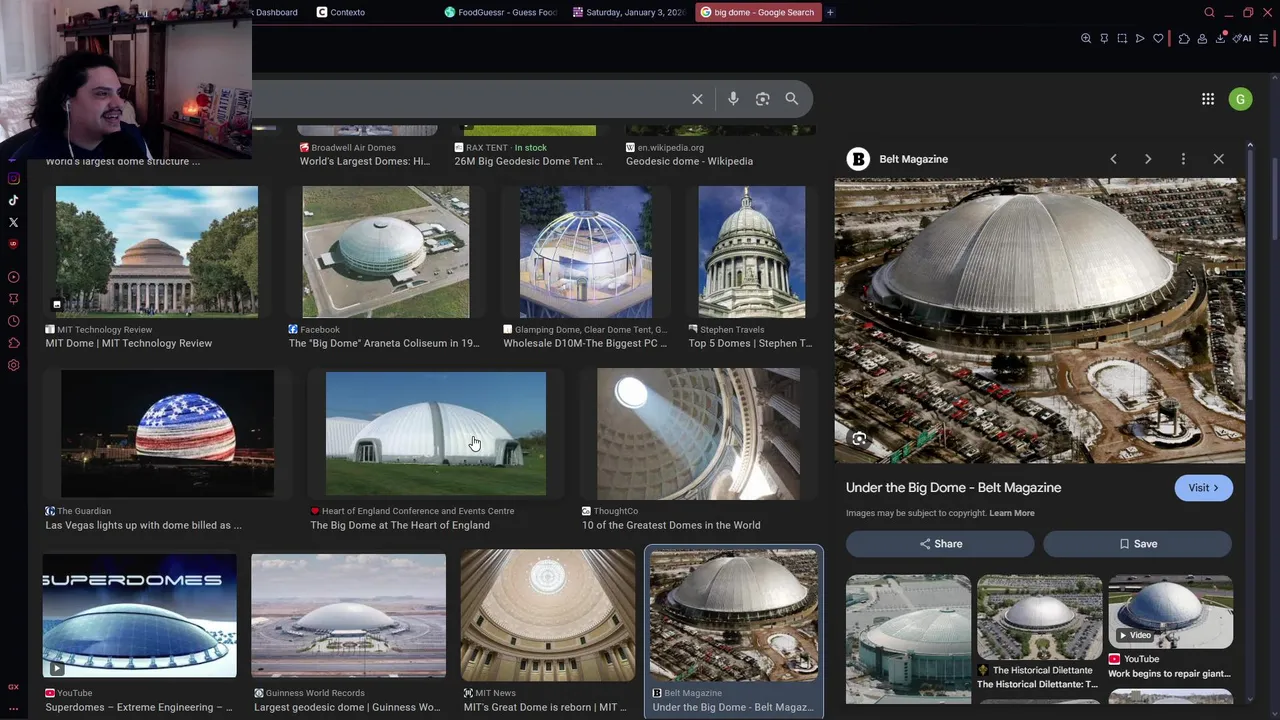Bookmark this page with the heart icon
1280x720 pixels.
(1158, 39)
